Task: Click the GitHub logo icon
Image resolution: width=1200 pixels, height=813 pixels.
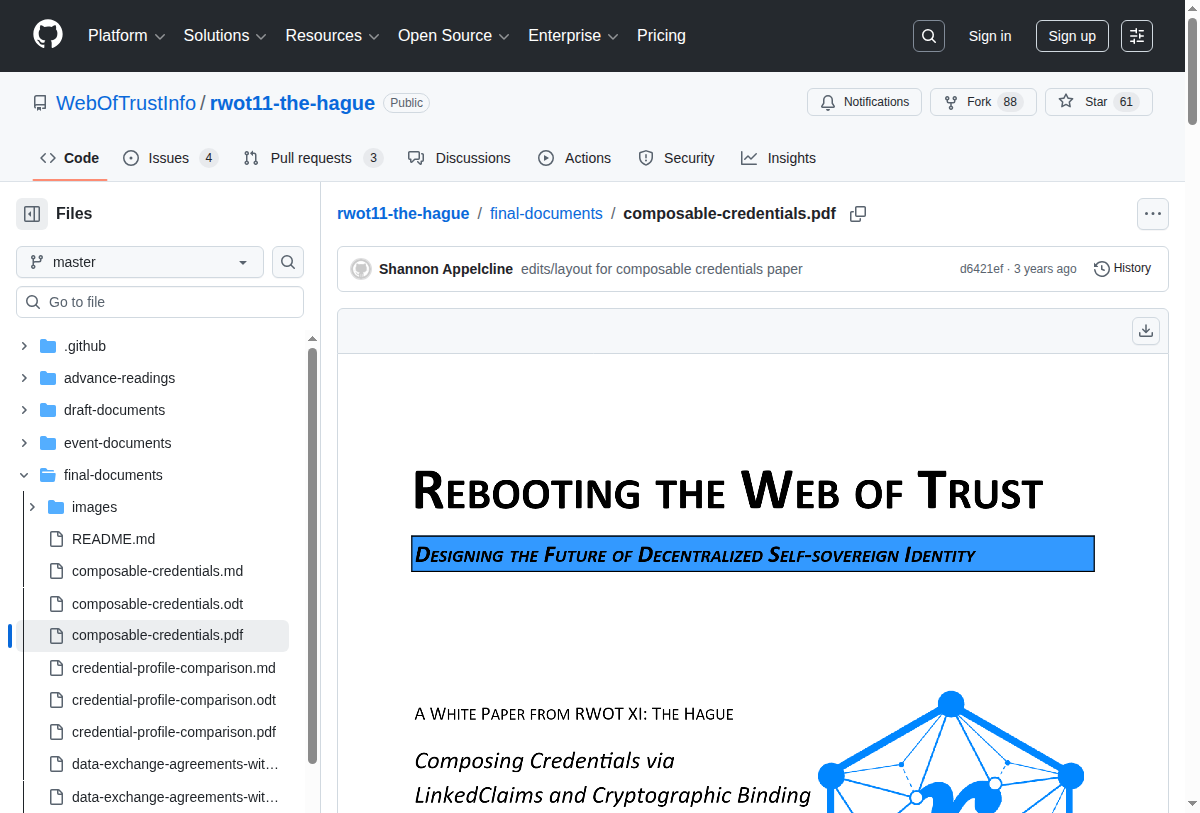Action: coord(48,35)
